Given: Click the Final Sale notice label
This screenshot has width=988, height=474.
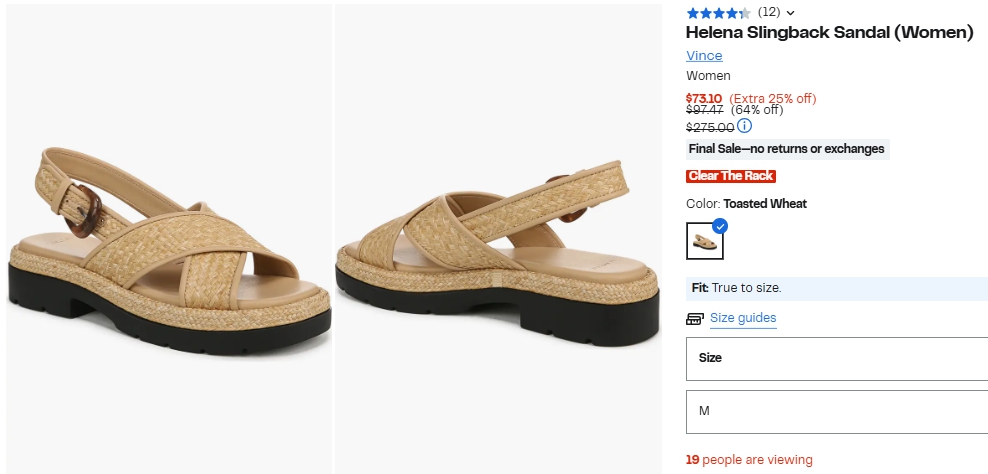Looking at the screenshot, I should [788, 149].
